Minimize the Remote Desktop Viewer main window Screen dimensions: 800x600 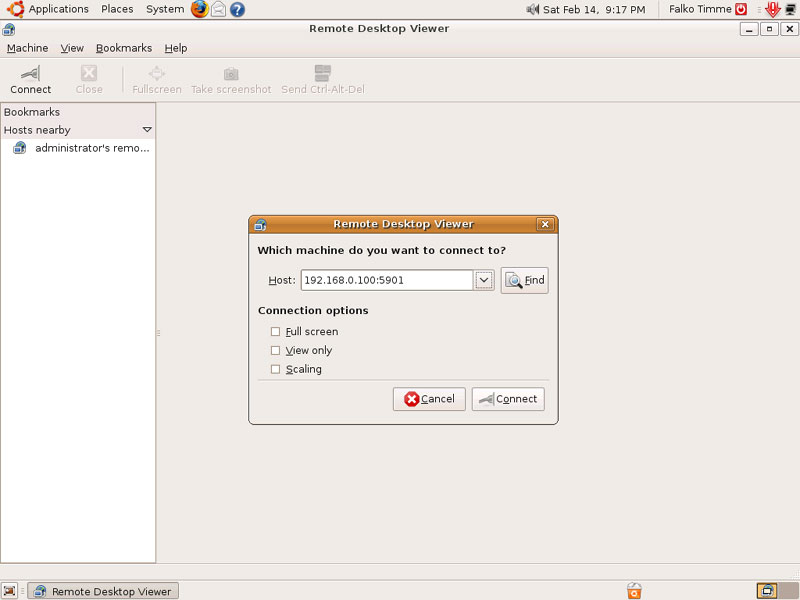coord(749,29)
